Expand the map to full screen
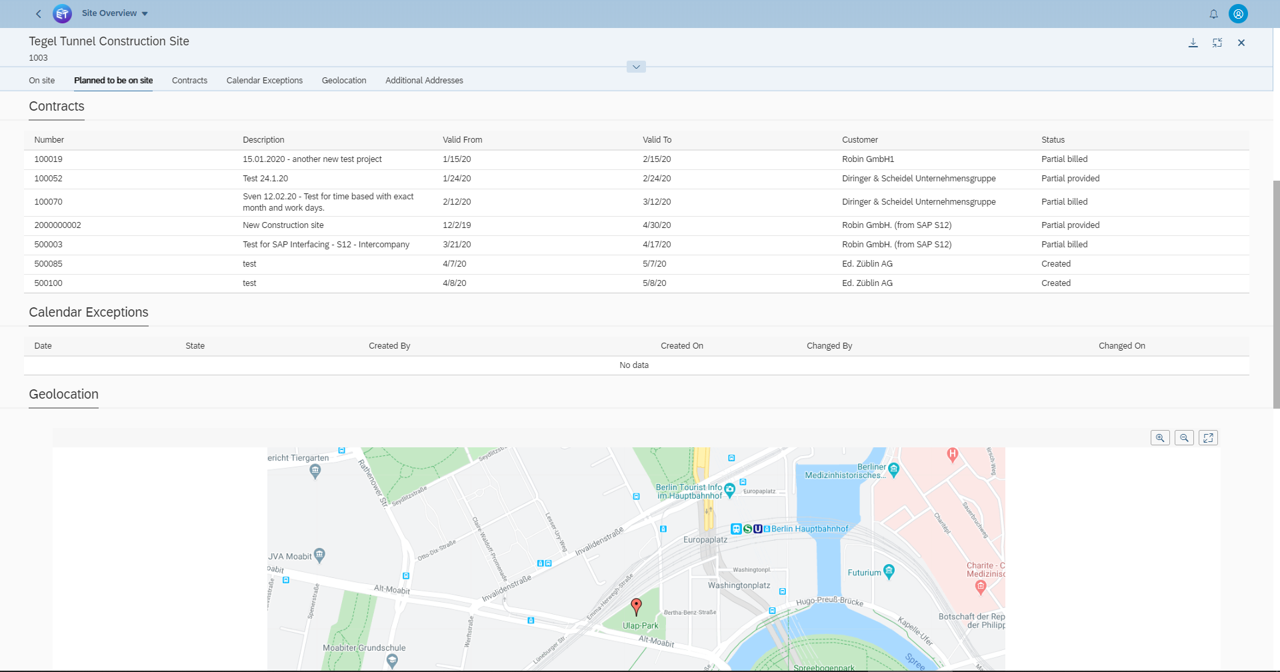1280x672 pixels. click(1208, 438)
